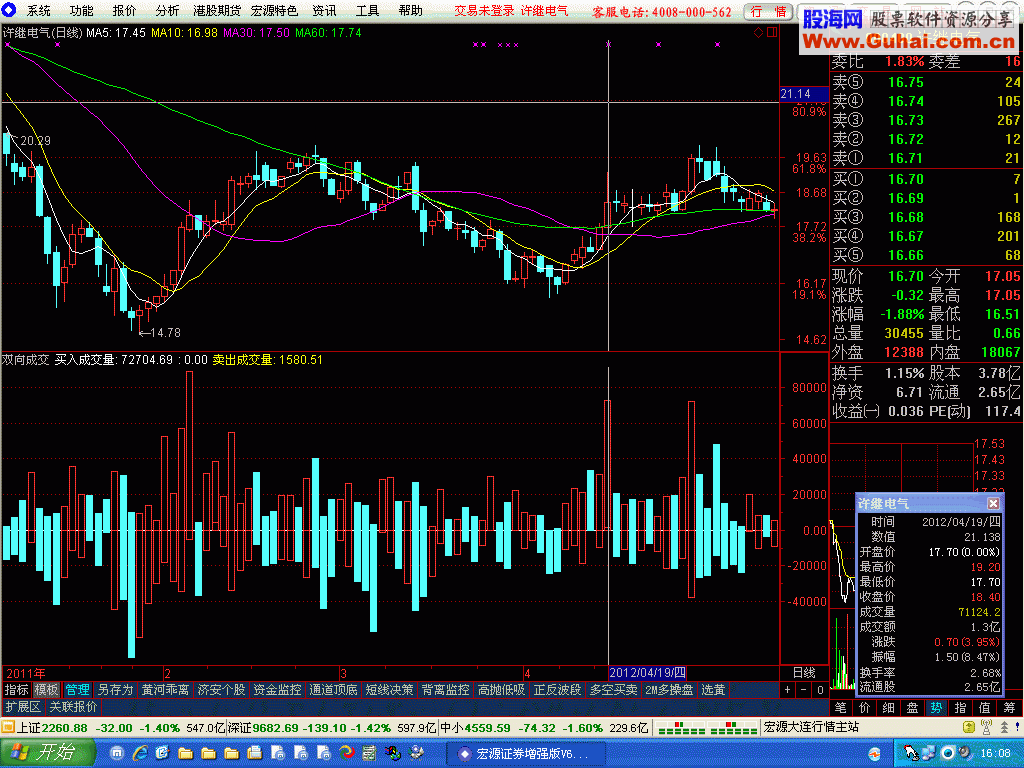Image resolution: width=1024 pixels, height=768 pixels.
Task: Switch to the 价 panel tab
Action: [865, 708]
